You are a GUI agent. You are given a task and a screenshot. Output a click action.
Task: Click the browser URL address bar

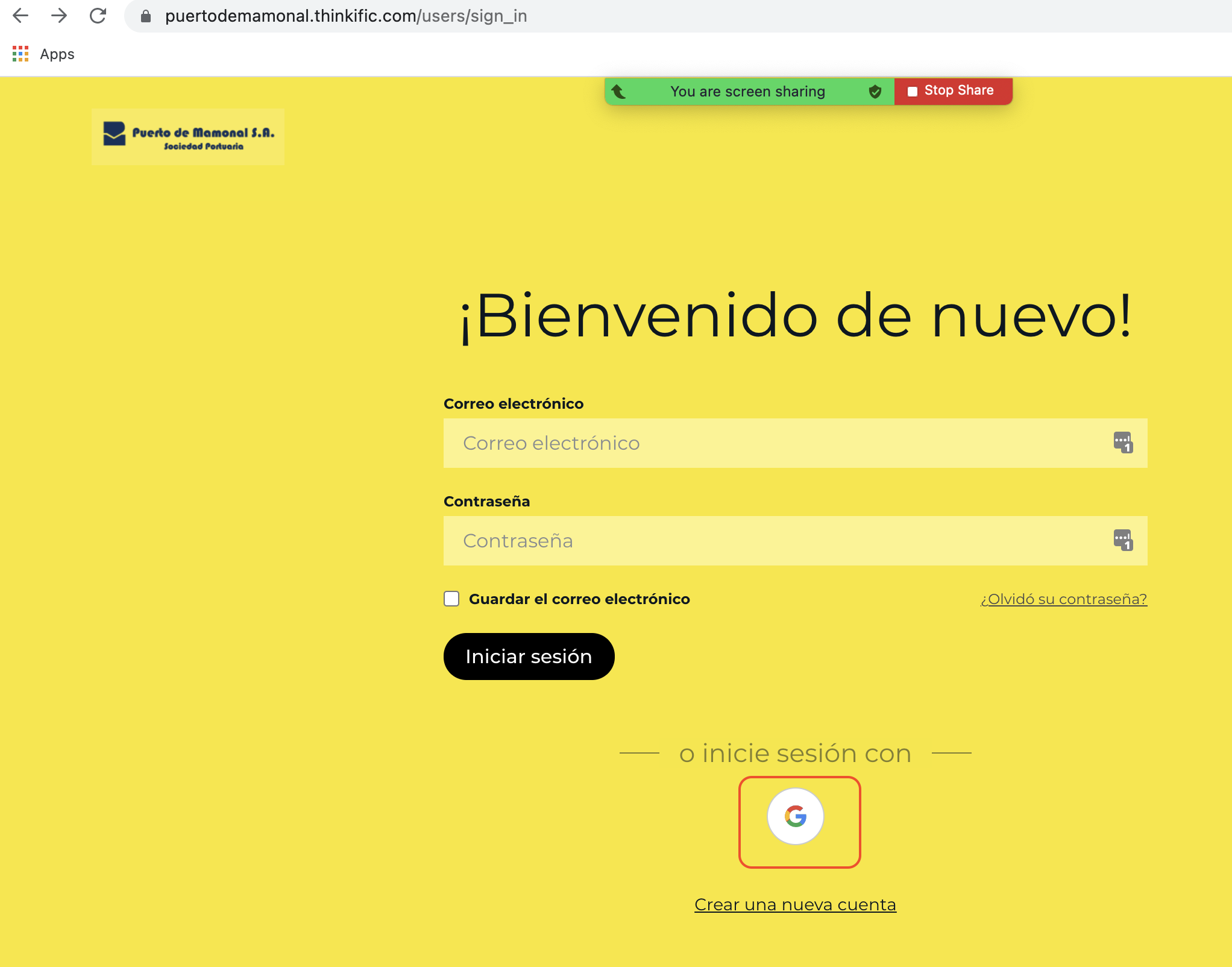pyautogui.click(x=663, y=16)
